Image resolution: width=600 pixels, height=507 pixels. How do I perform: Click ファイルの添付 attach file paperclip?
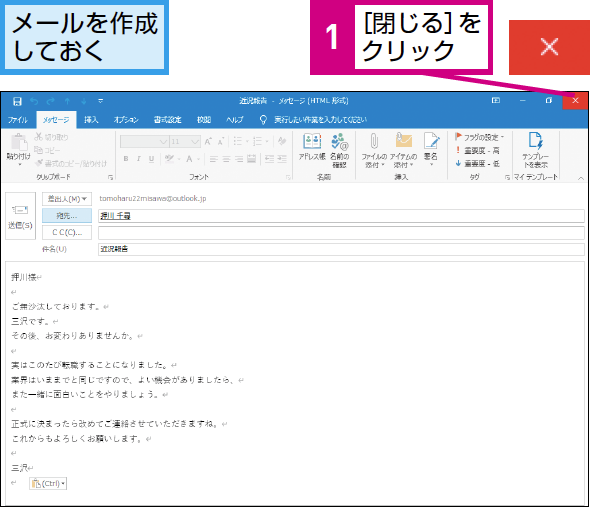374,151
